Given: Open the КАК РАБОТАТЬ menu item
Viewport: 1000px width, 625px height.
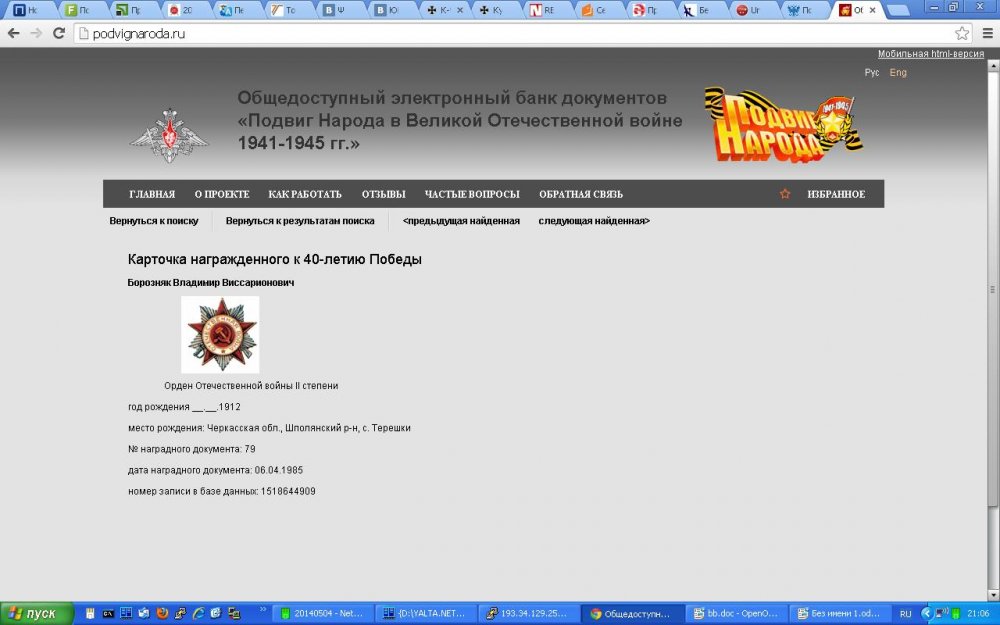Looking at the screenshot, I should pyautogui.click(x=305, y=194).
